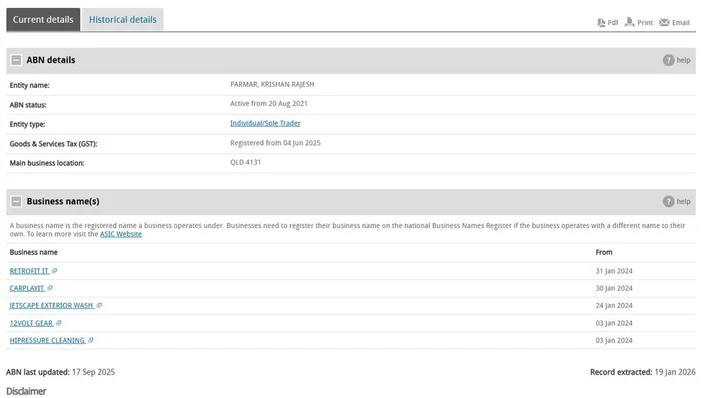720x398 pixels.
Task: Open the Individual/Sole Trader link
Action: 265,123
